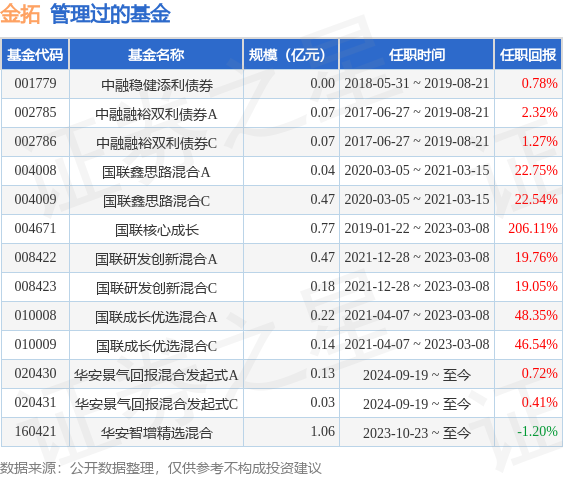Open fund 国联成长优选混合A

coord(156,317)
